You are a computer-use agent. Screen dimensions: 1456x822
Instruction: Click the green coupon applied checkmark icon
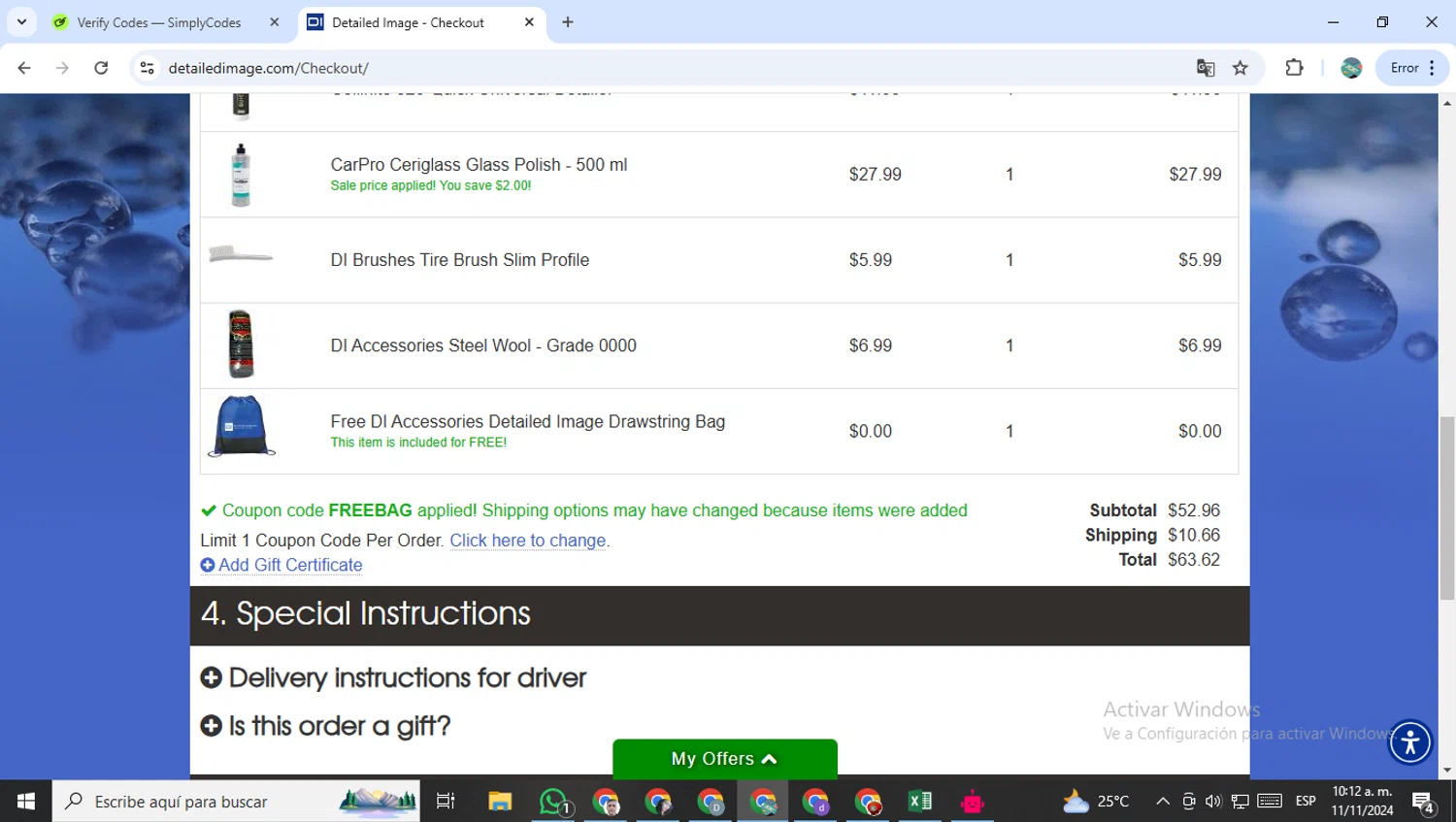pos(209,510)
